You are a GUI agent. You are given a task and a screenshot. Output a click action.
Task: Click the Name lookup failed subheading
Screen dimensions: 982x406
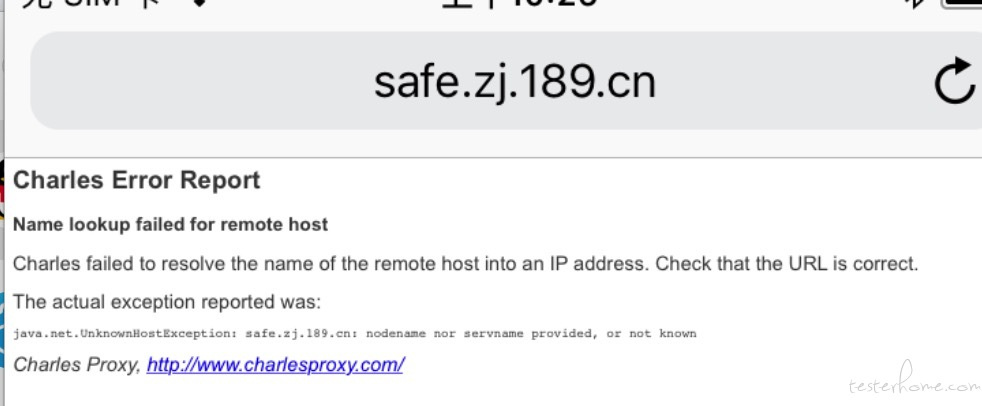pyautogui.click(x=170, y=224)
